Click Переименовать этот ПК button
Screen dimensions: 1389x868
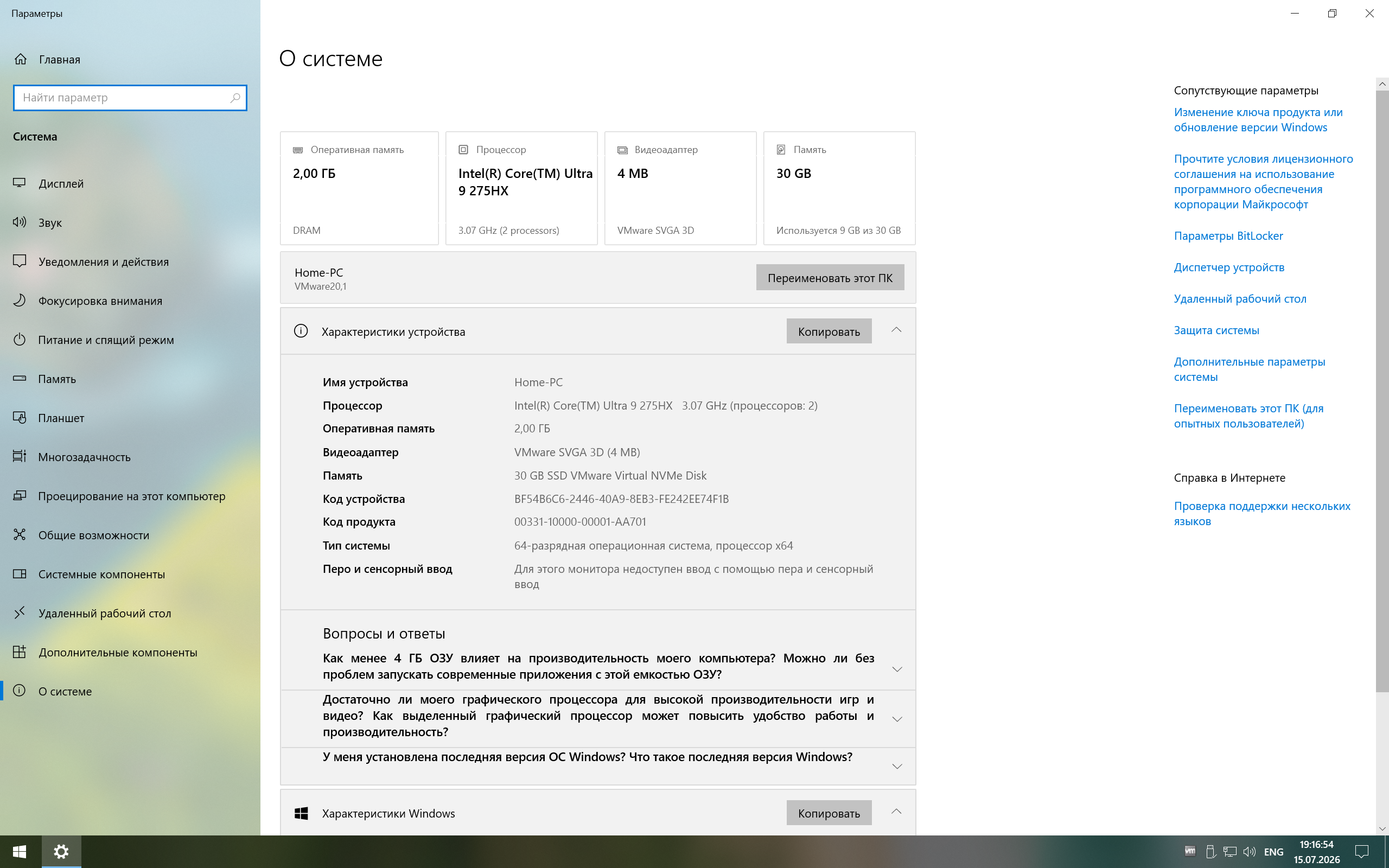(830, 277)
